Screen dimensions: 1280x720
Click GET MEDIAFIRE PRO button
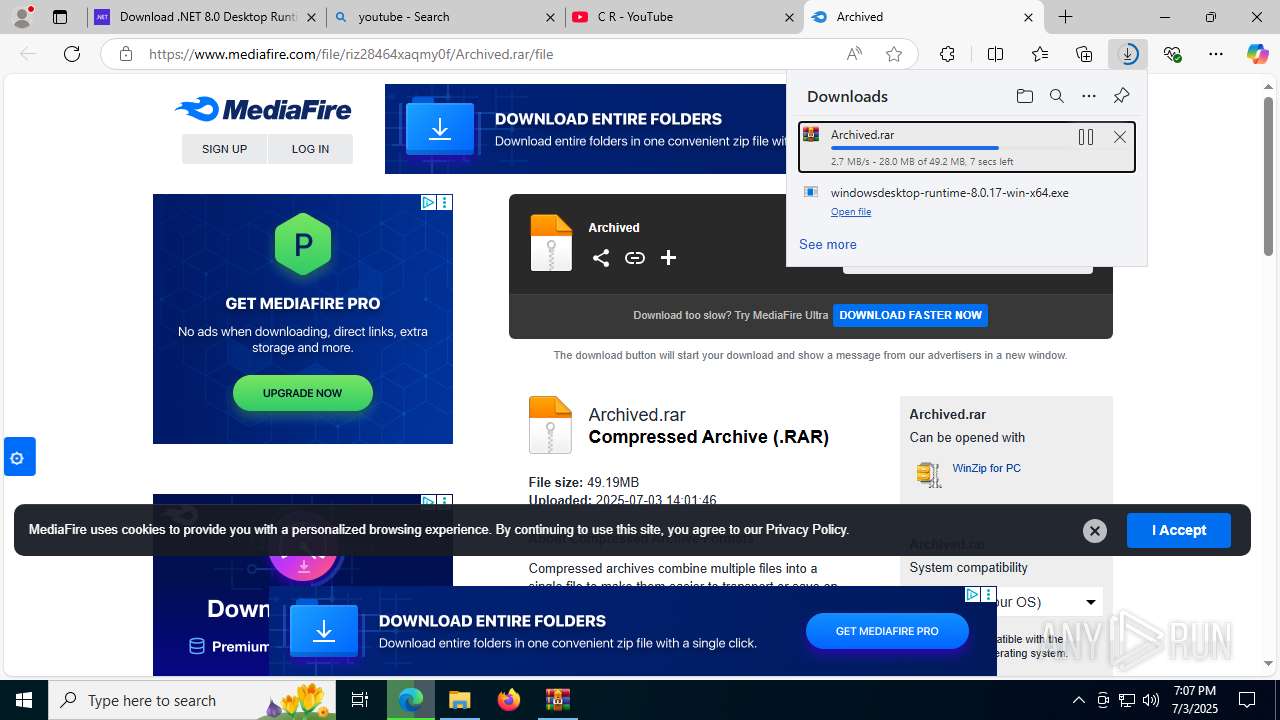pyautogui.click(x=887, y=631)
